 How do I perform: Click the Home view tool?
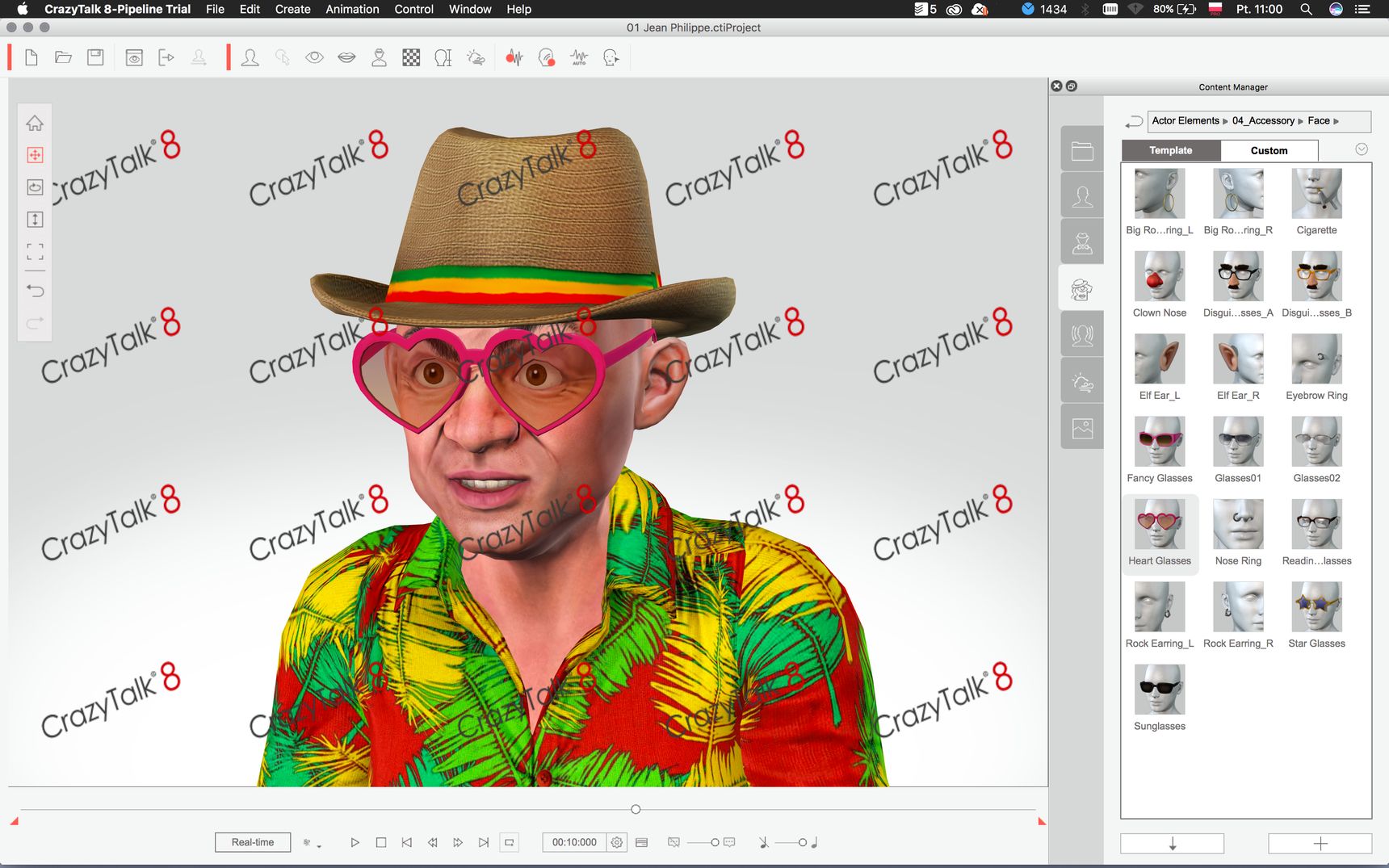pos(35,123)
